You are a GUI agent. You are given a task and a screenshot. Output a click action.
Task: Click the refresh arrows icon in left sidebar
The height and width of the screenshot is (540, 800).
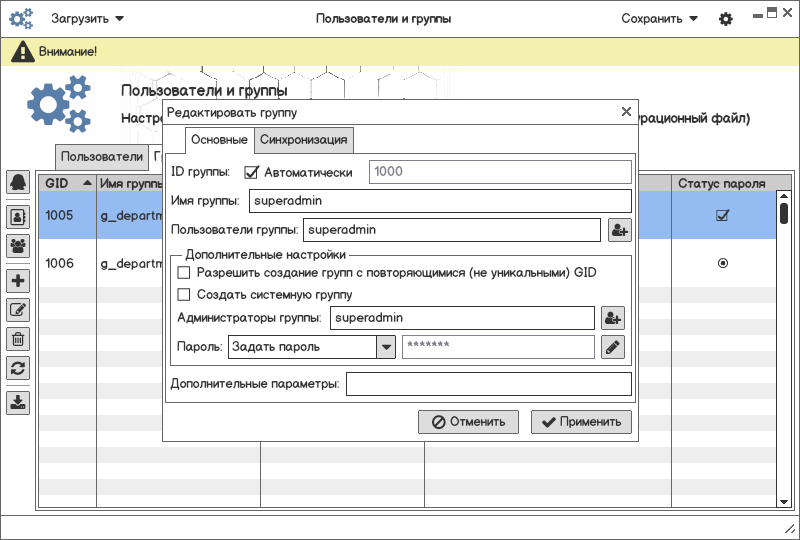pos(18,368)
